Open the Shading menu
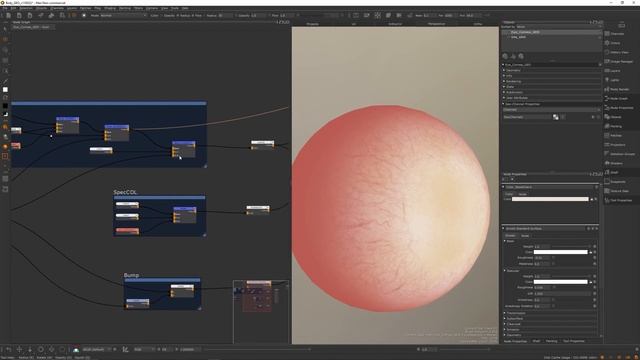Image resolution: width=640 pixels, height=360 pixels. (110, 8)
